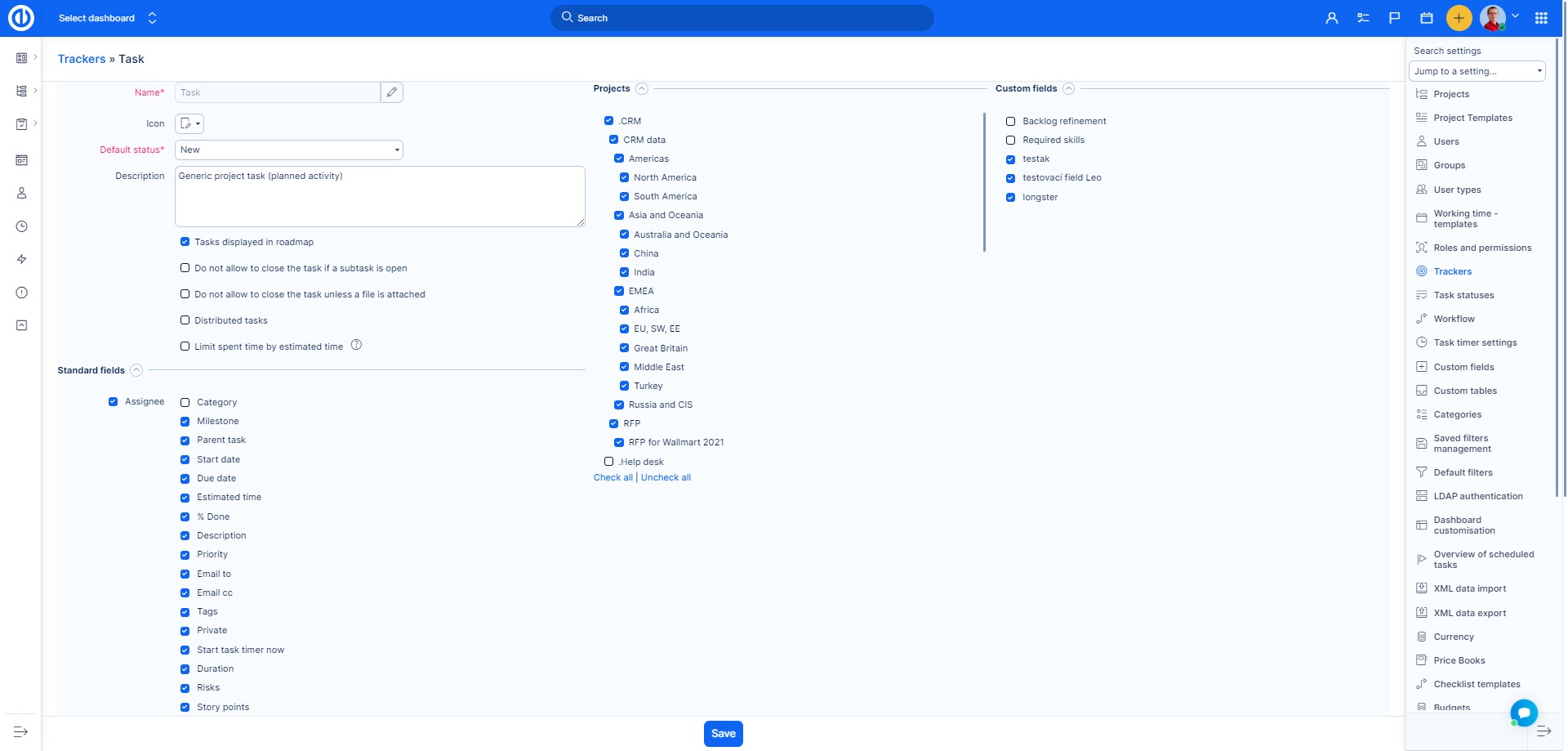Image resolution: width=1568 pixels, height=751 pixels.
Task: Check the Backlog refinement custom field
Action: pos(1010,121)
